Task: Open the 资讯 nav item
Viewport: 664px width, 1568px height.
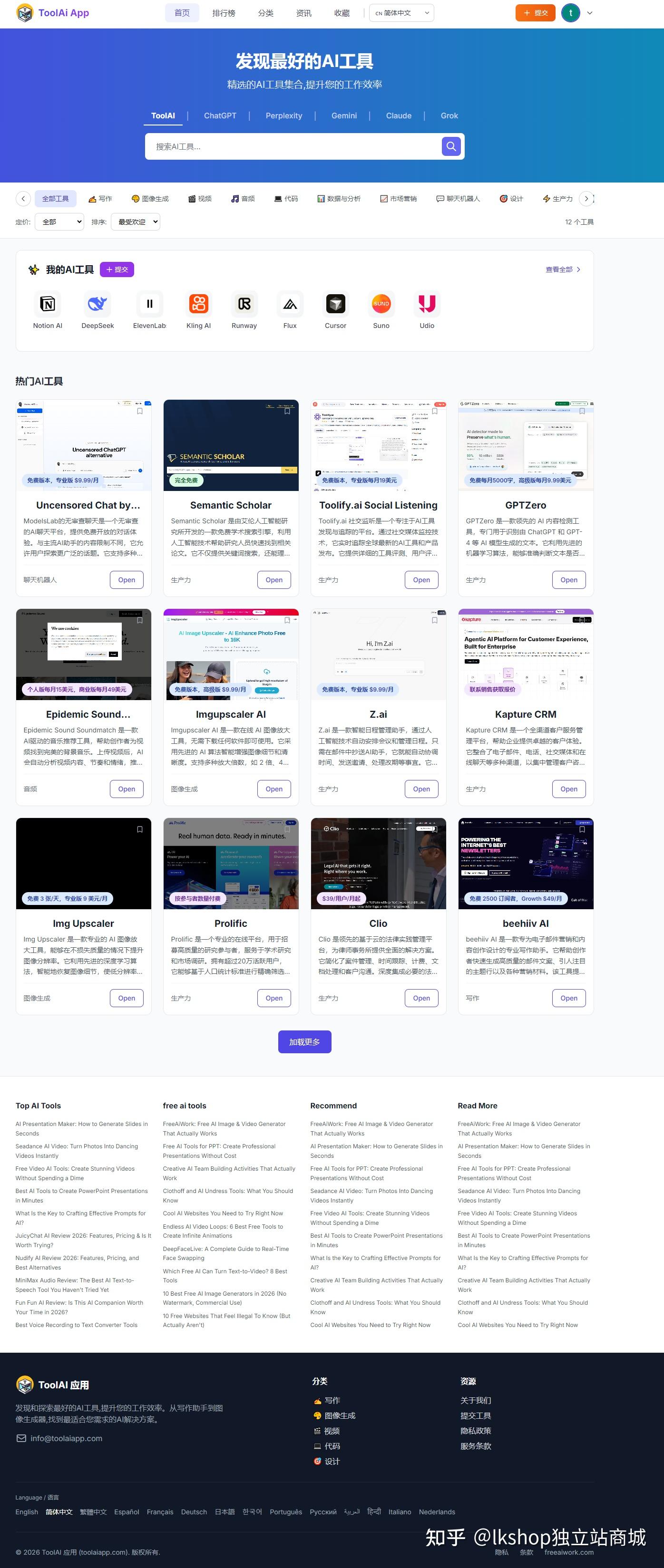Action: (303, 13)
